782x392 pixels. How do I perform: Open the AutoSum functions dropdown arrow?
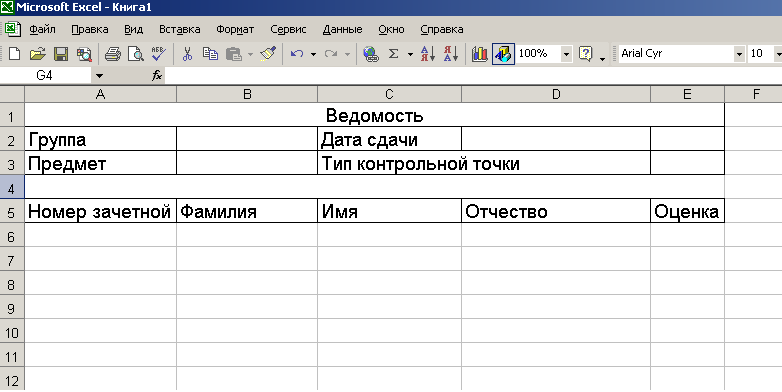tap(410, 54)
